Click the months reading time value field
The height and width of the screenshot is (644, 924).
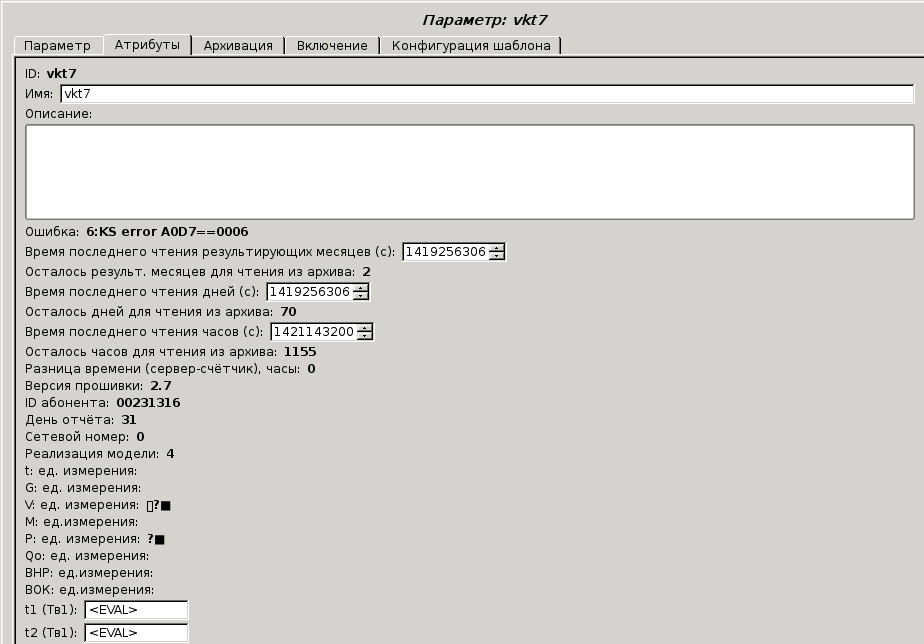click(x=446, y=252)
